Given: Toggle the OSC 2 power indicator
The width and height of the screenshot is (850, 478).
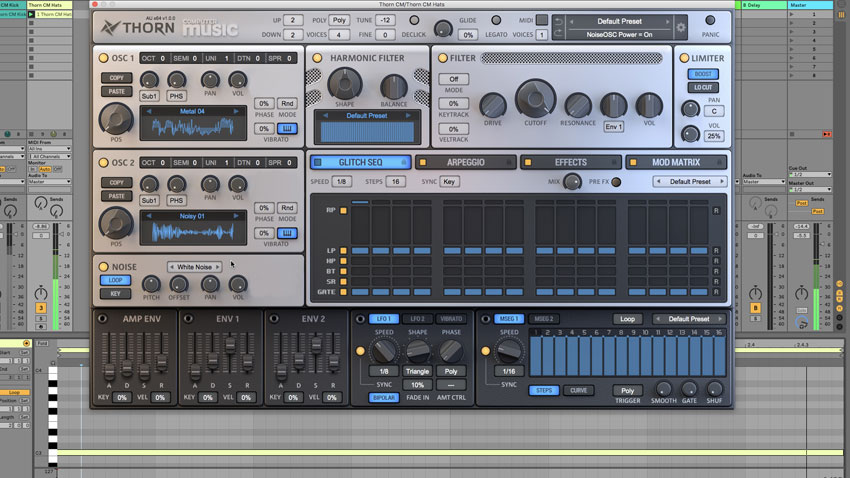Looking at the screenshot, I should [103, 161].
